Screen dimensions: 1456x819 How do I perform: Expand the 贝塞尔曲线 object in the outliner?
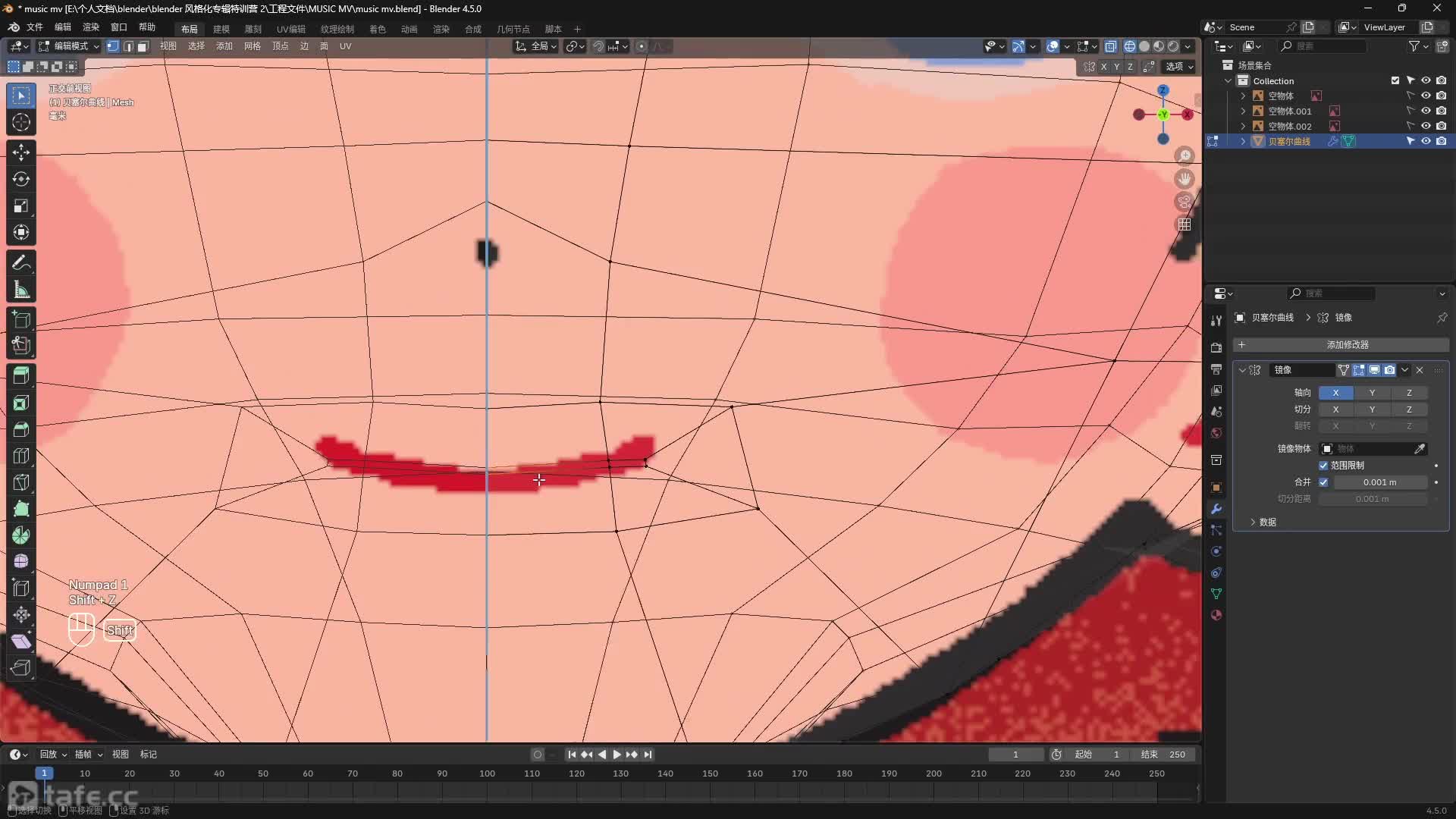1243,141
